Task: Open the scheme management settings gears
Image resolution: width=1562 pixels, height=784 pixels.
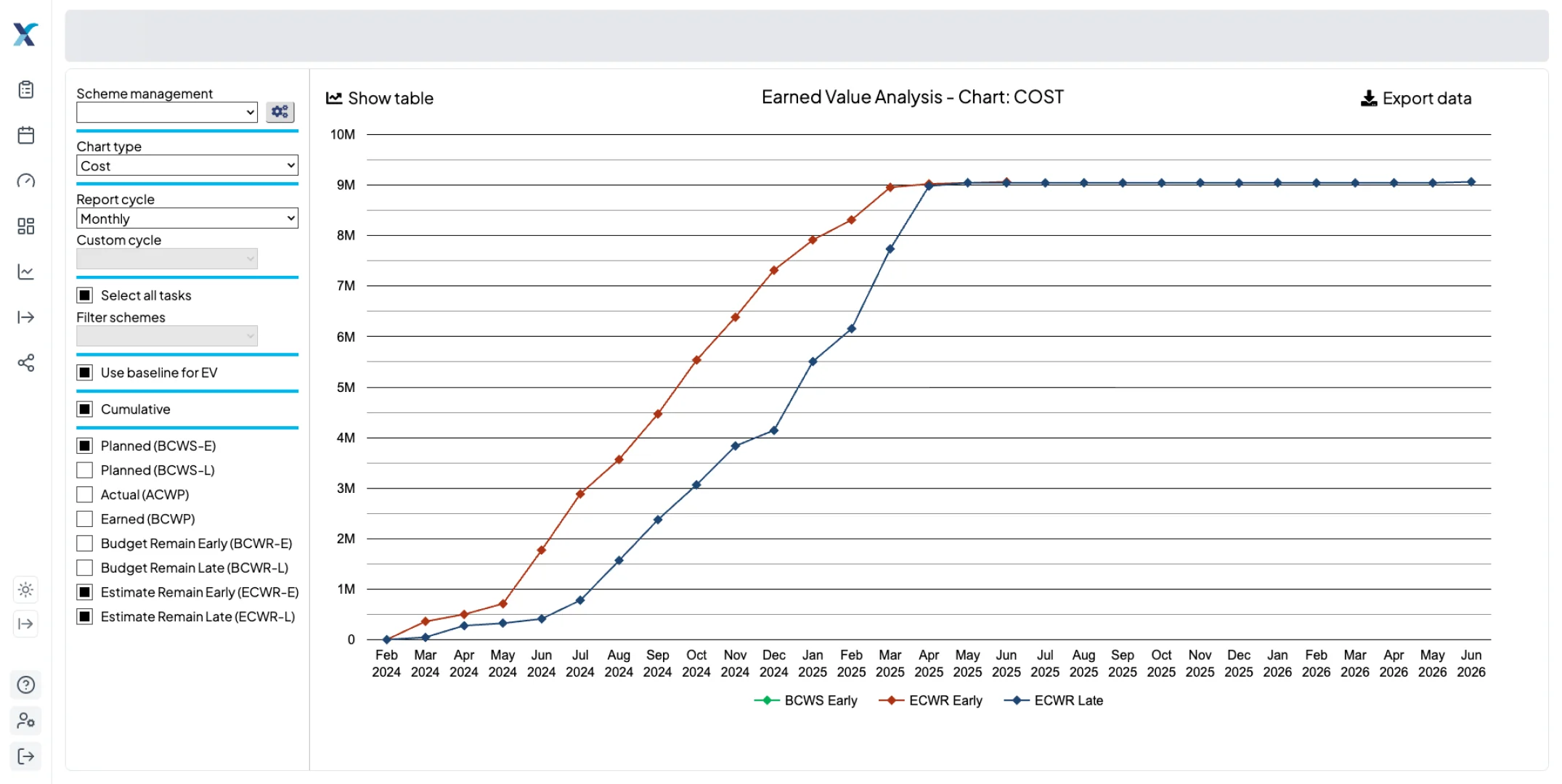Action: pyautogui.click(x=280, y=112)
